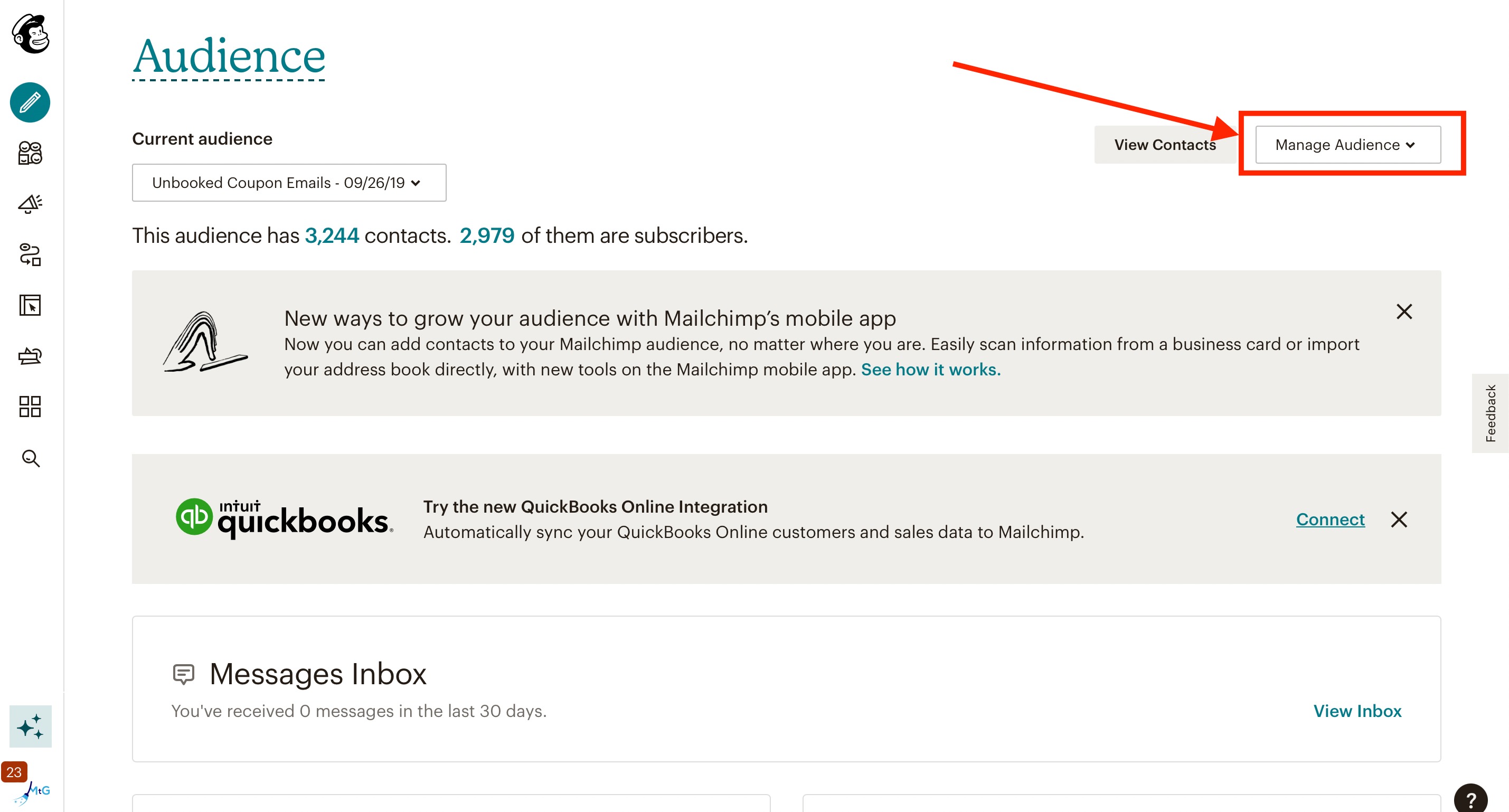The image size is (1509, 812).
Task: Follow the See how it works link
Action: [931, 370]
